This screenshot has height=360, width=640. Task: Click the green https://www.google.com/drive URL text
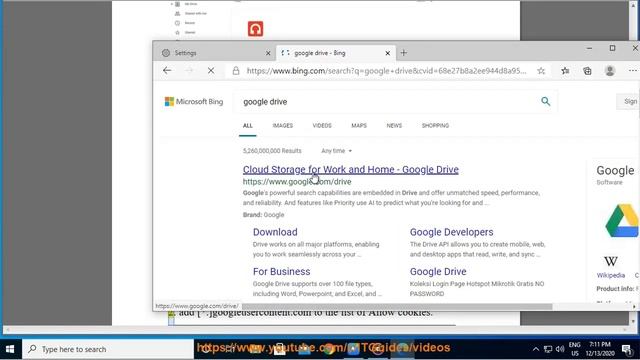click(x=297, y=182)
